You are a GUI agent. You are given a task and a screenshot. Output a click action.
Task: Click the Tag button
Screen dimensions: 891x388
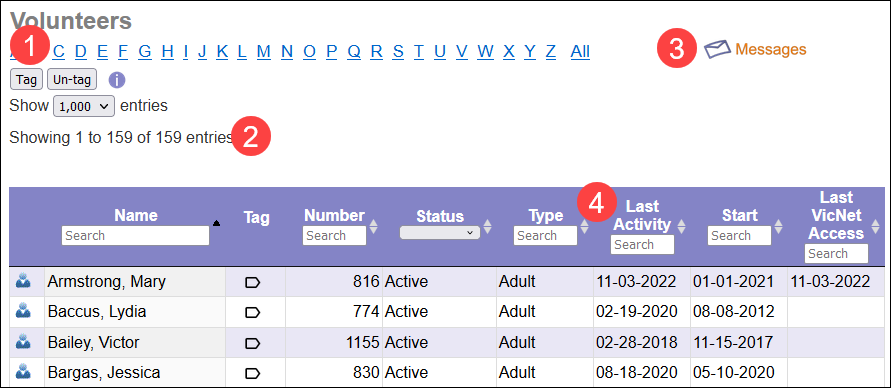(26, 80)
